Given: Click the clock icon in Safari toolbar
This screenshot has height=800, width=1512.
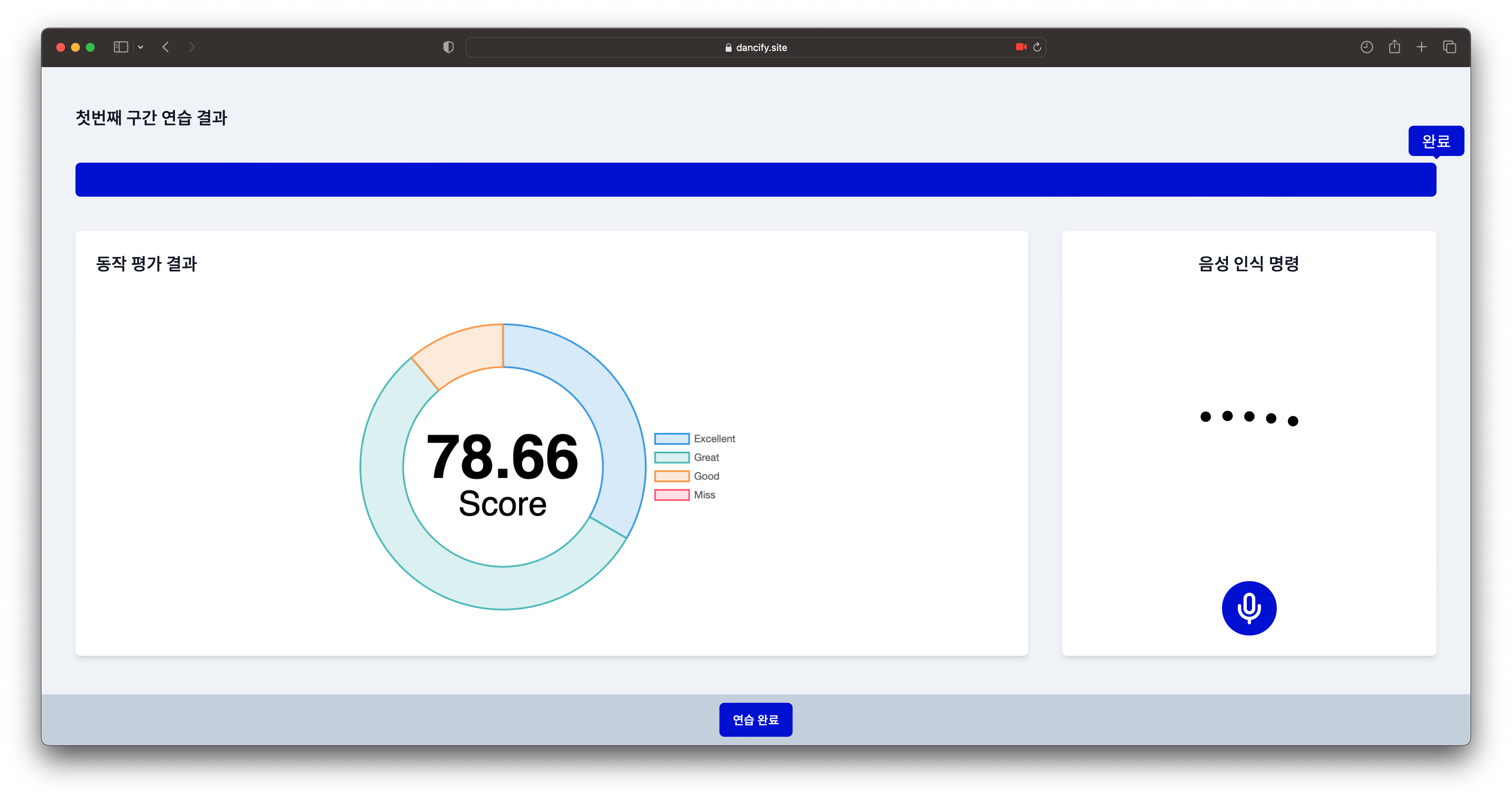Looking at the screenshot, I should click(x=1366, y=47).
